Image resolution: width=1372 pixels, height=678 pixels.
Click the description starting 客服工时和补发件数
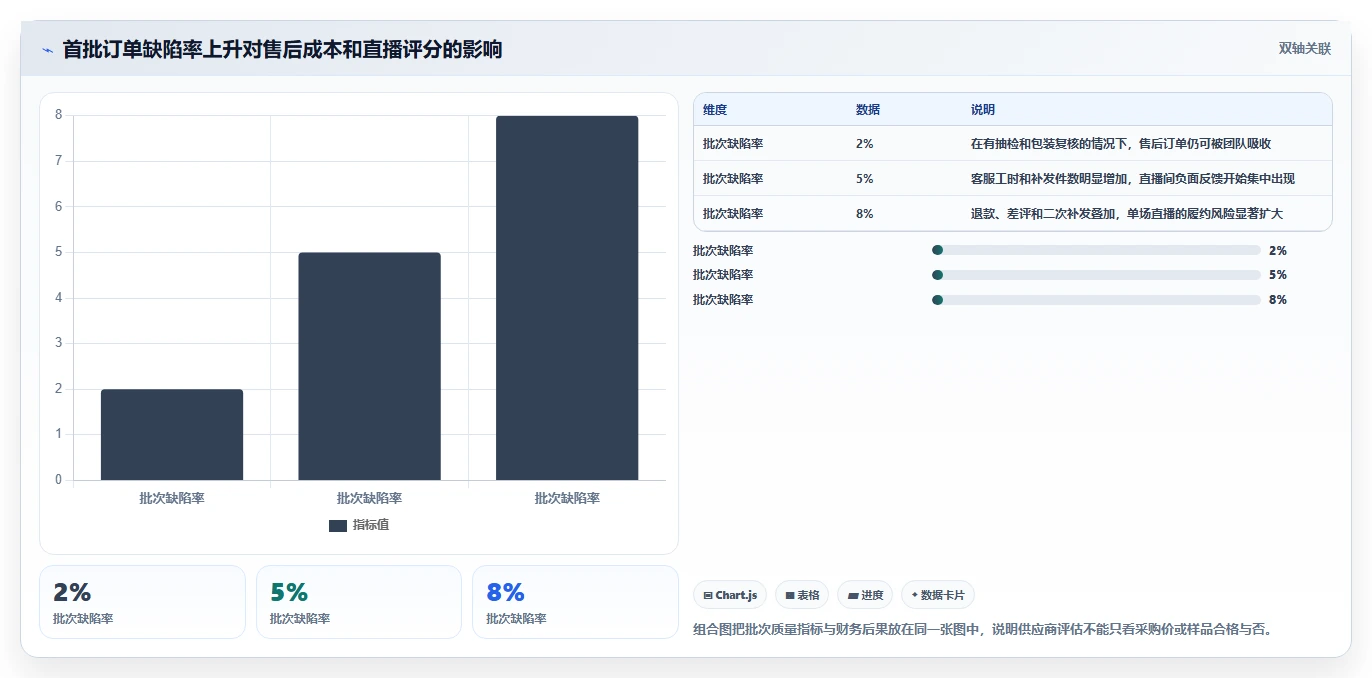pos(1133,179)
